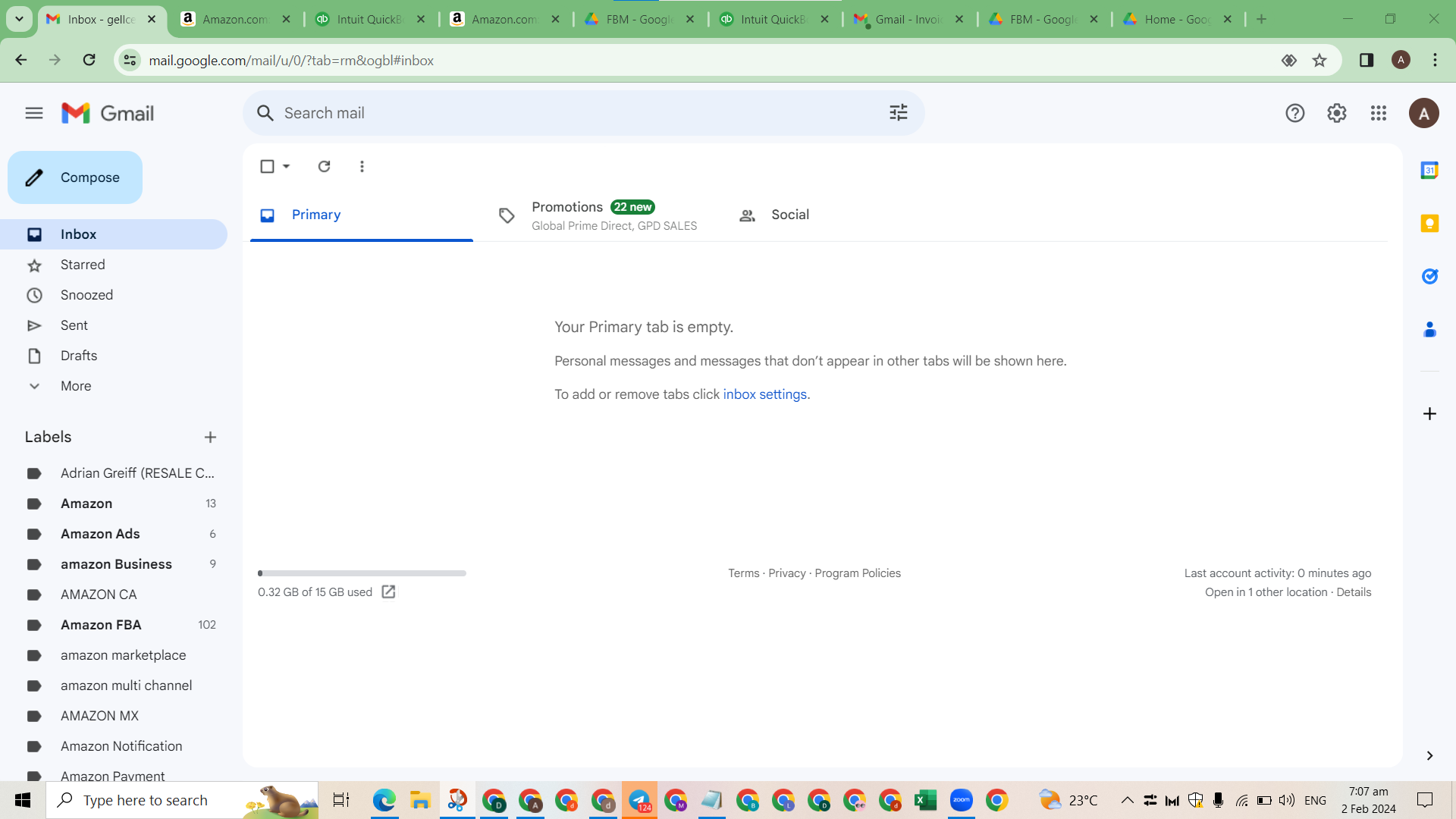Open Chrome tab search dropdown
This screenshot has width=1456, height=819.
click(x=19, y=19)
